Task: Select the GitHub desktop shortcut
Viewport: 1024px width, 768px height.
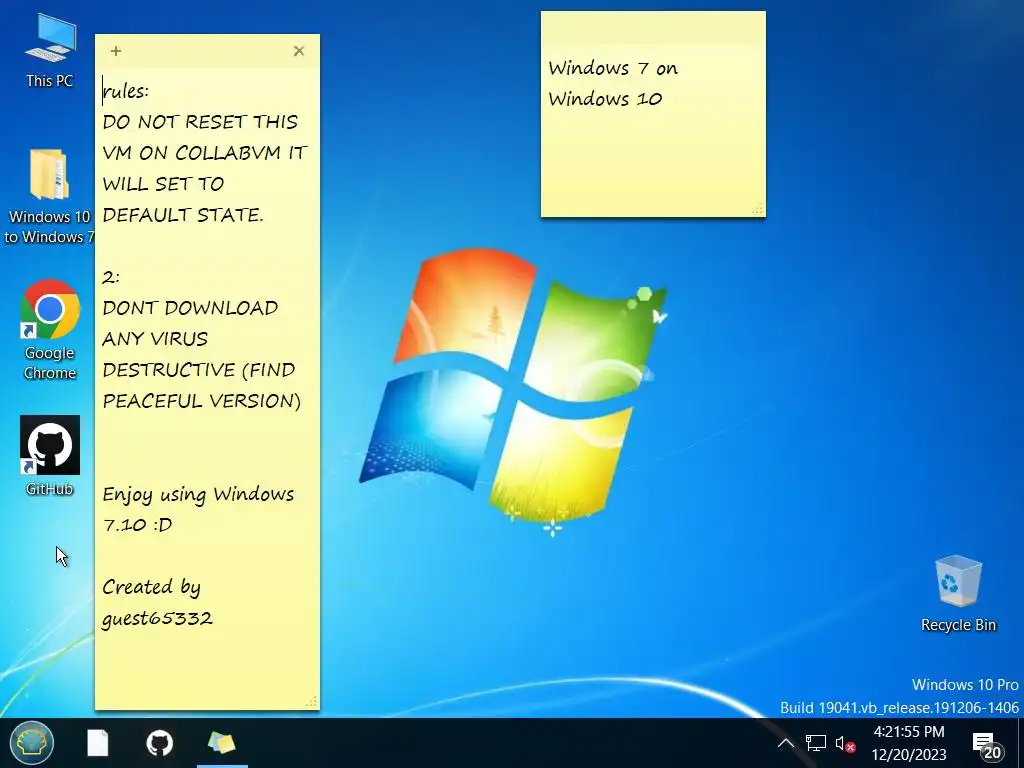Action: 50,455
